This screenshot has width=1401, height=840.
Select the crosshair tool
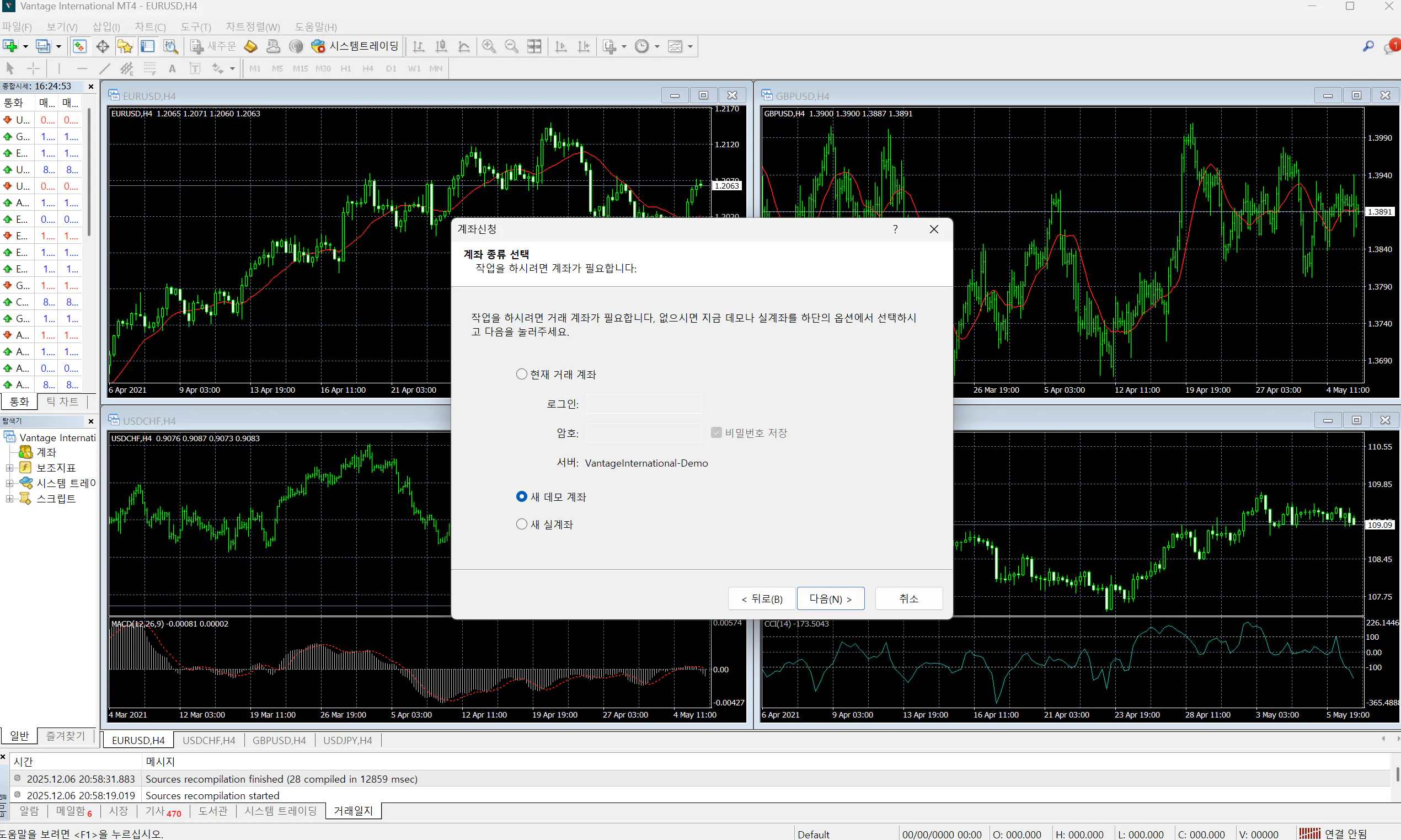pos(34,68)
